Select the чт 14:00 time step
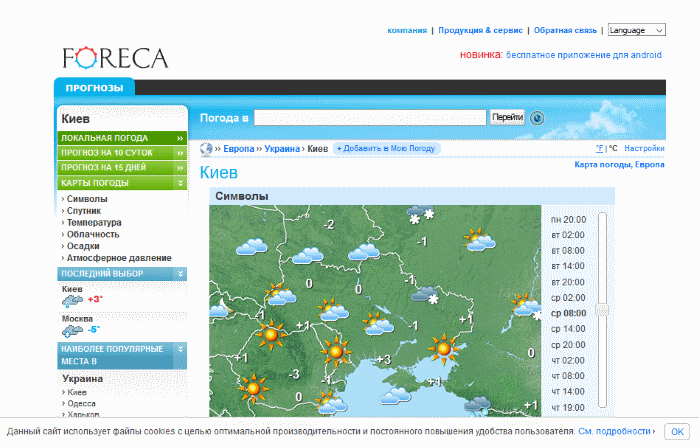Screen dimensions: 700x447 (568, 391)
